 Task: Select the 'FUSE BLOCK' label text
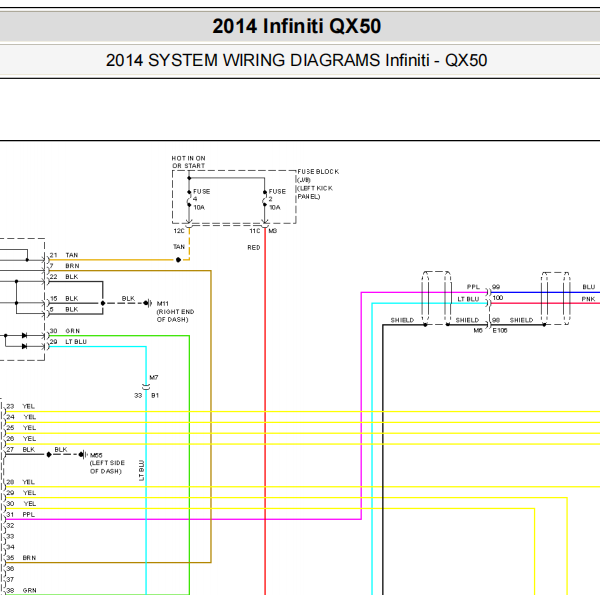pos(318,172)
